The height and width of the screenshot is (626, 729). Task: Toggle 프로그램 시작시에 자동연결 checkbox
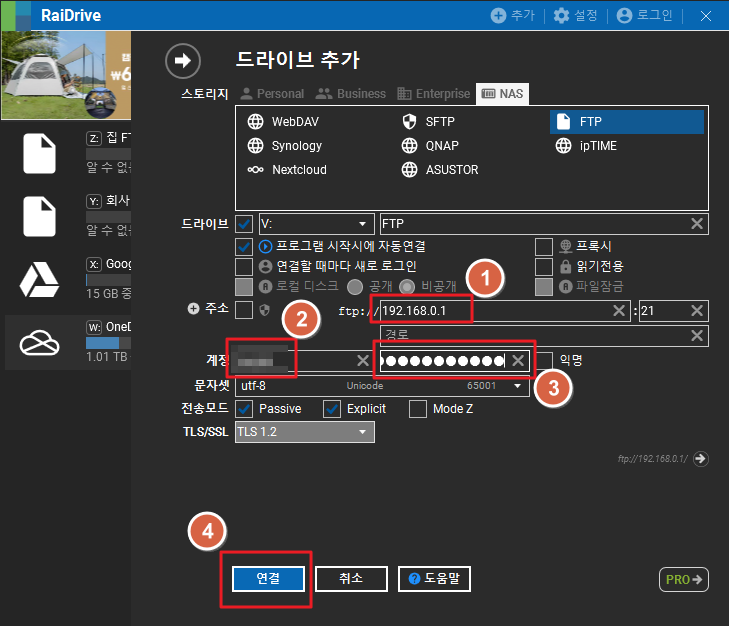244,246
